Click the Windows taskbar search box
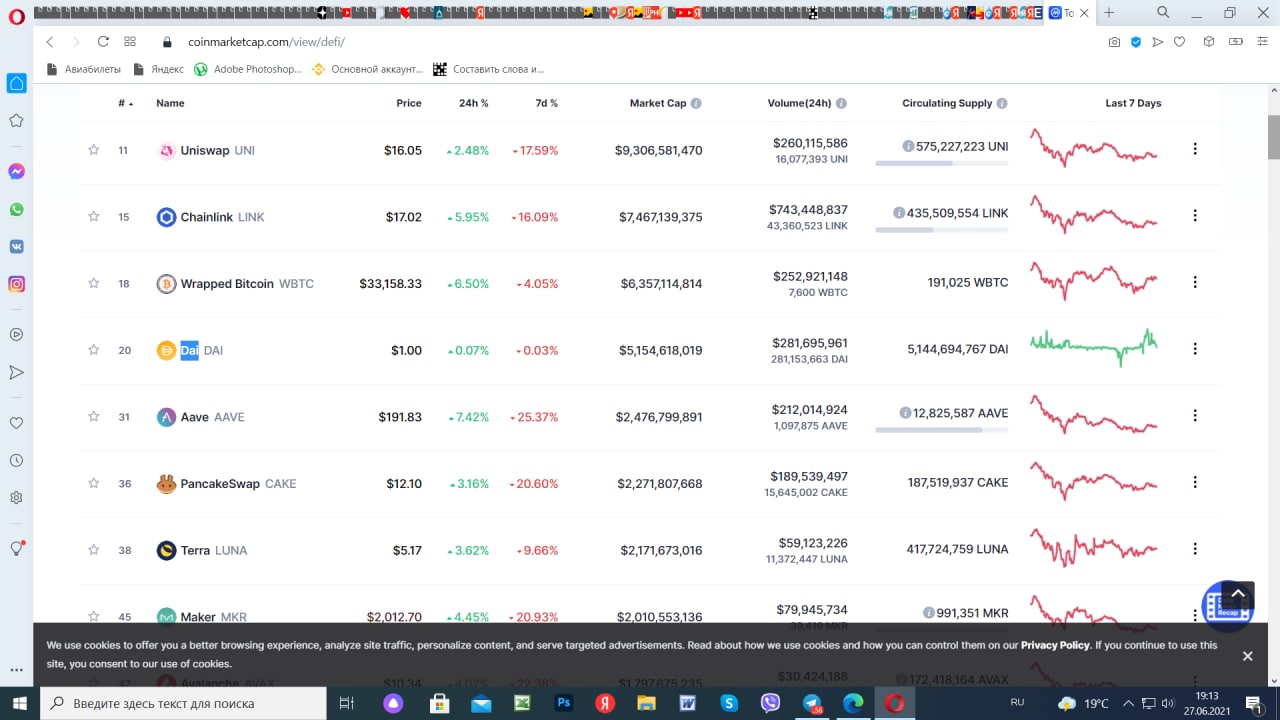The height and width of the screenshot is (720, 1280). pos(183,703)
